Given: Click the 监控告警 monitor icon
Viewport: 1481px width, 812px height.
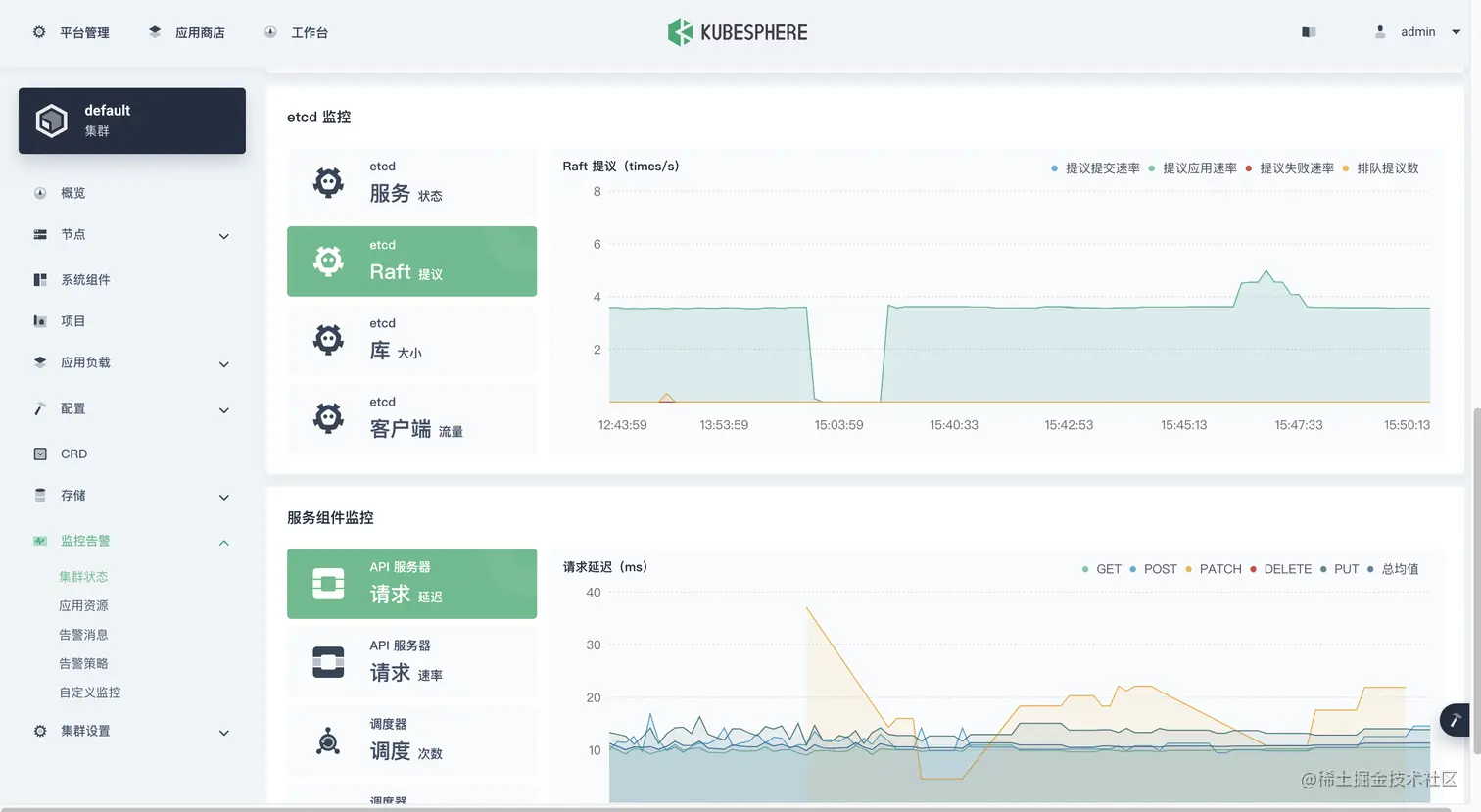Looking at the screenshot, I should [x=40, y=541].
